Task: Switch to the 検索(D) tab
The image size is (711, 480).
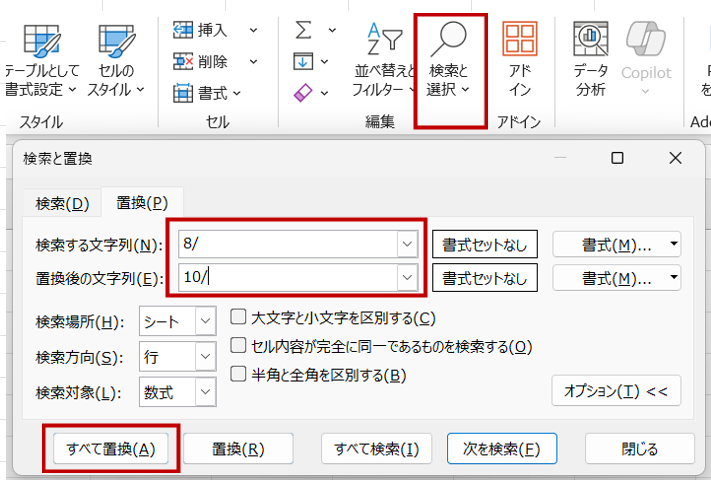Action: (x=62, y=203)
